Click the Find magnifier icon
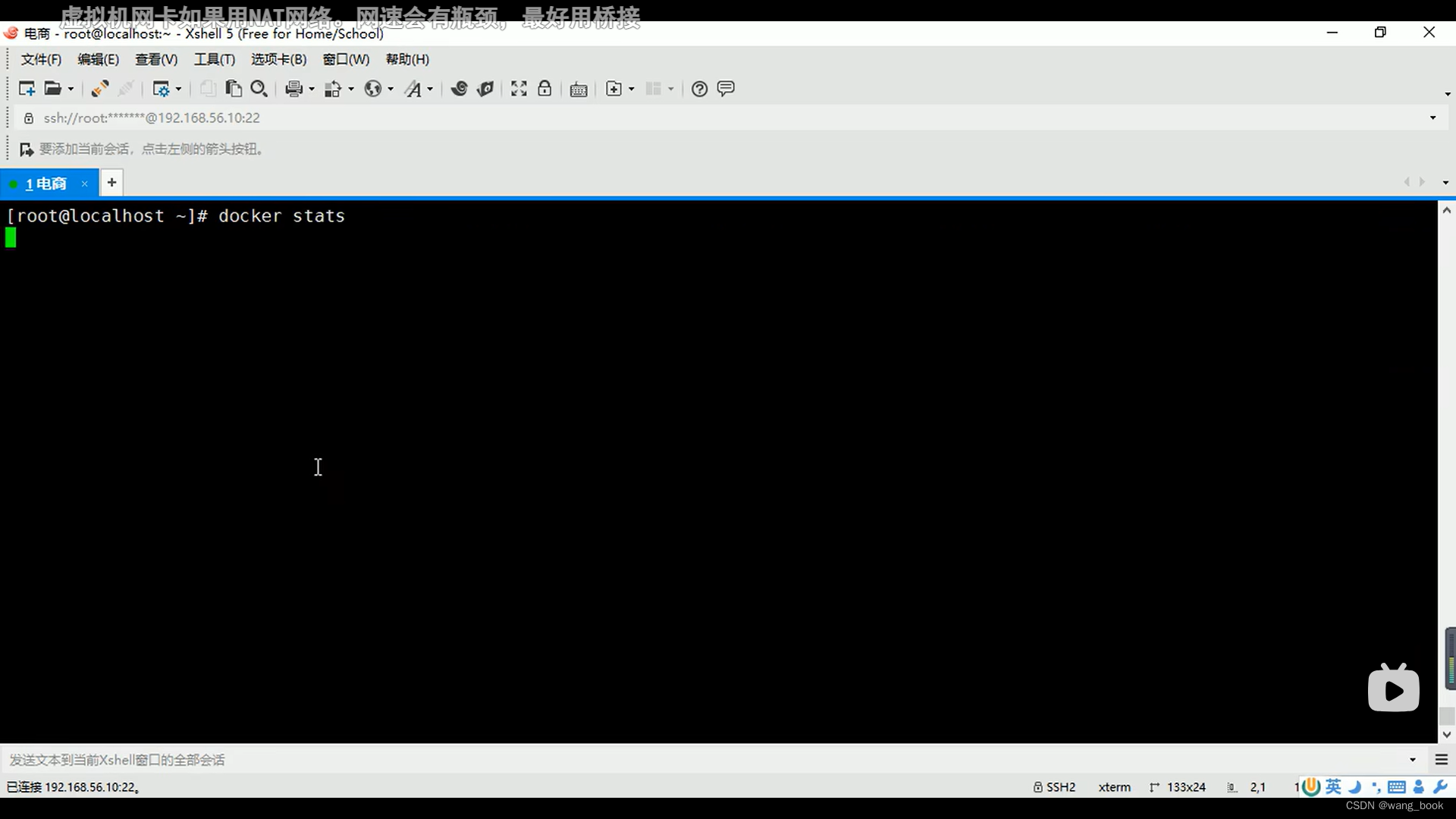The image size is (1456, 819). 259,89
